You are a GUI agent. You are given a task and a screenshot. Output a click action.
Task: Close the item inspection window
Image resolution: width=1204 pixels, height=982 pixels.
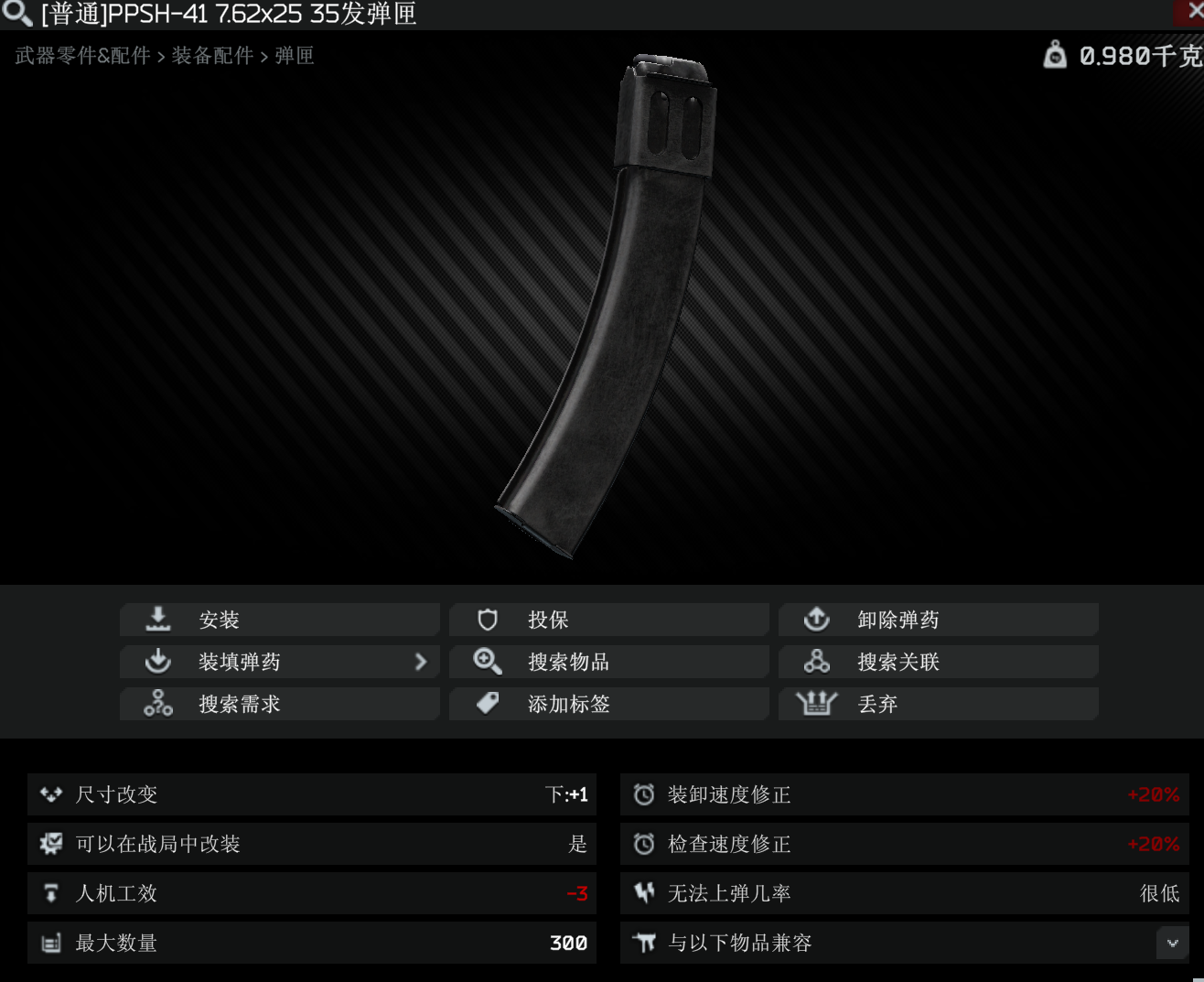1192,13
